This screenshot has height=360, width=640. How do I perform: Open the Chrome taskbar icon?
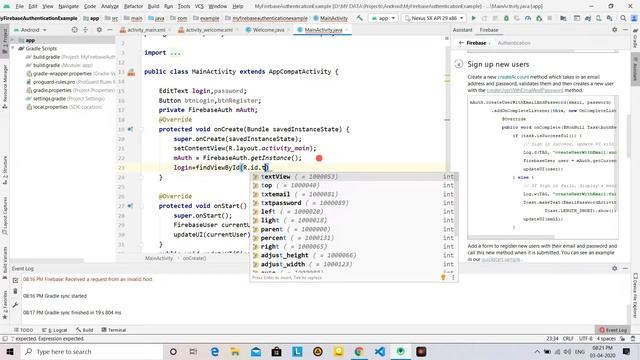tap(359, 351)
